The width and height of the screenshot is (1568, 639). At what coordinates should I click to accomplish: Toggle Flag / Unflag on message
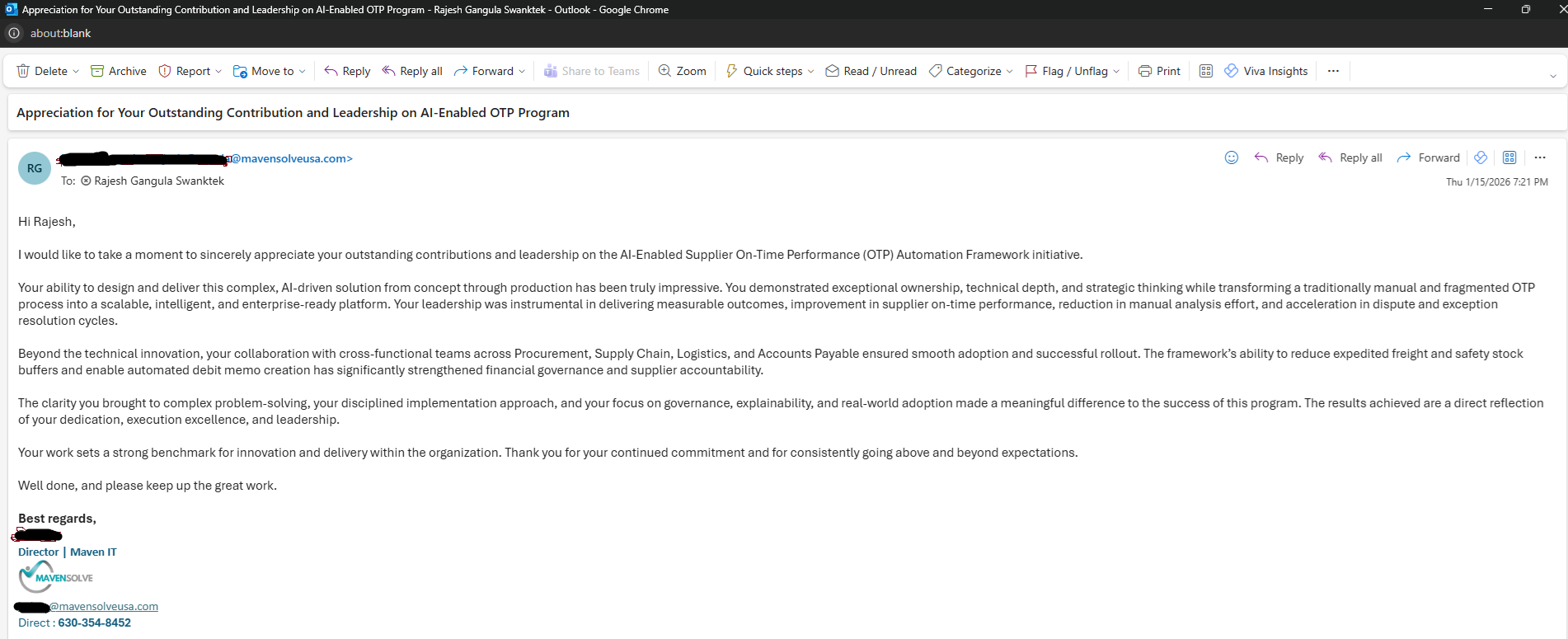[1065, 71]
